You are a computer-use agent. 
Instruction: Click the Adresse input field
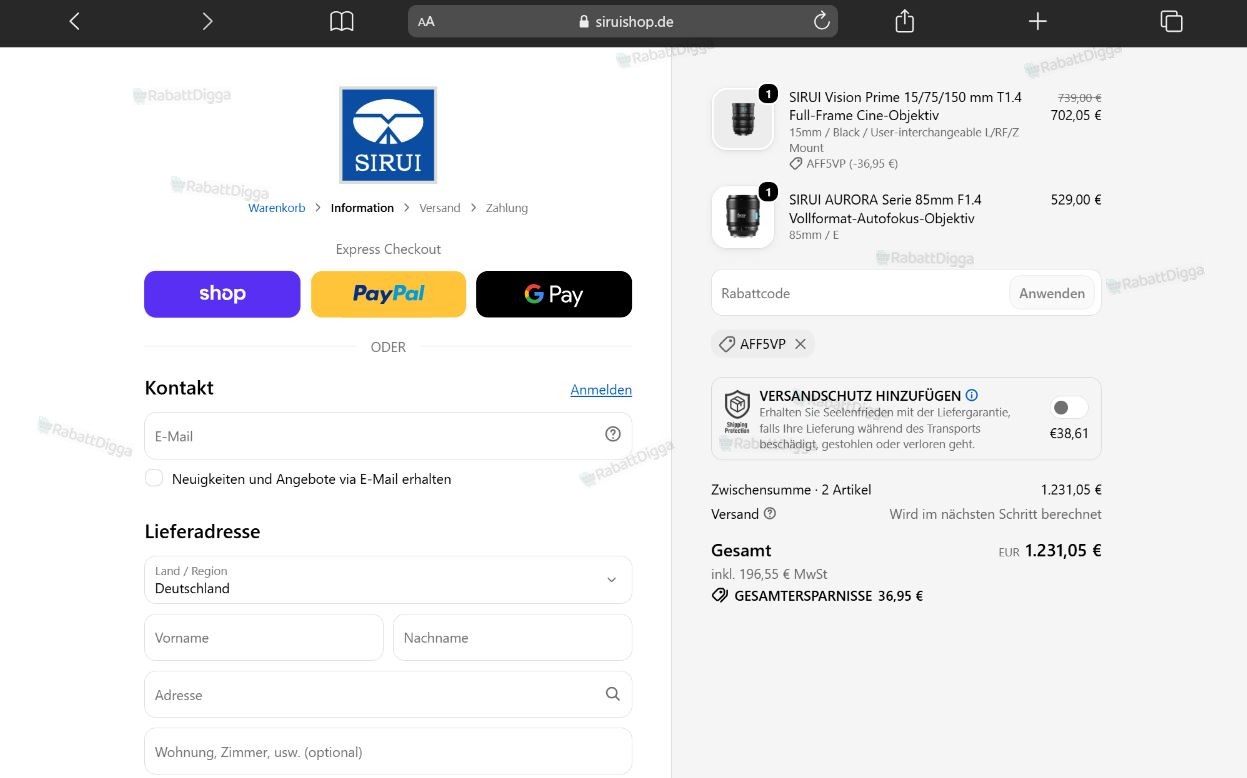click(x=388, y=694)
